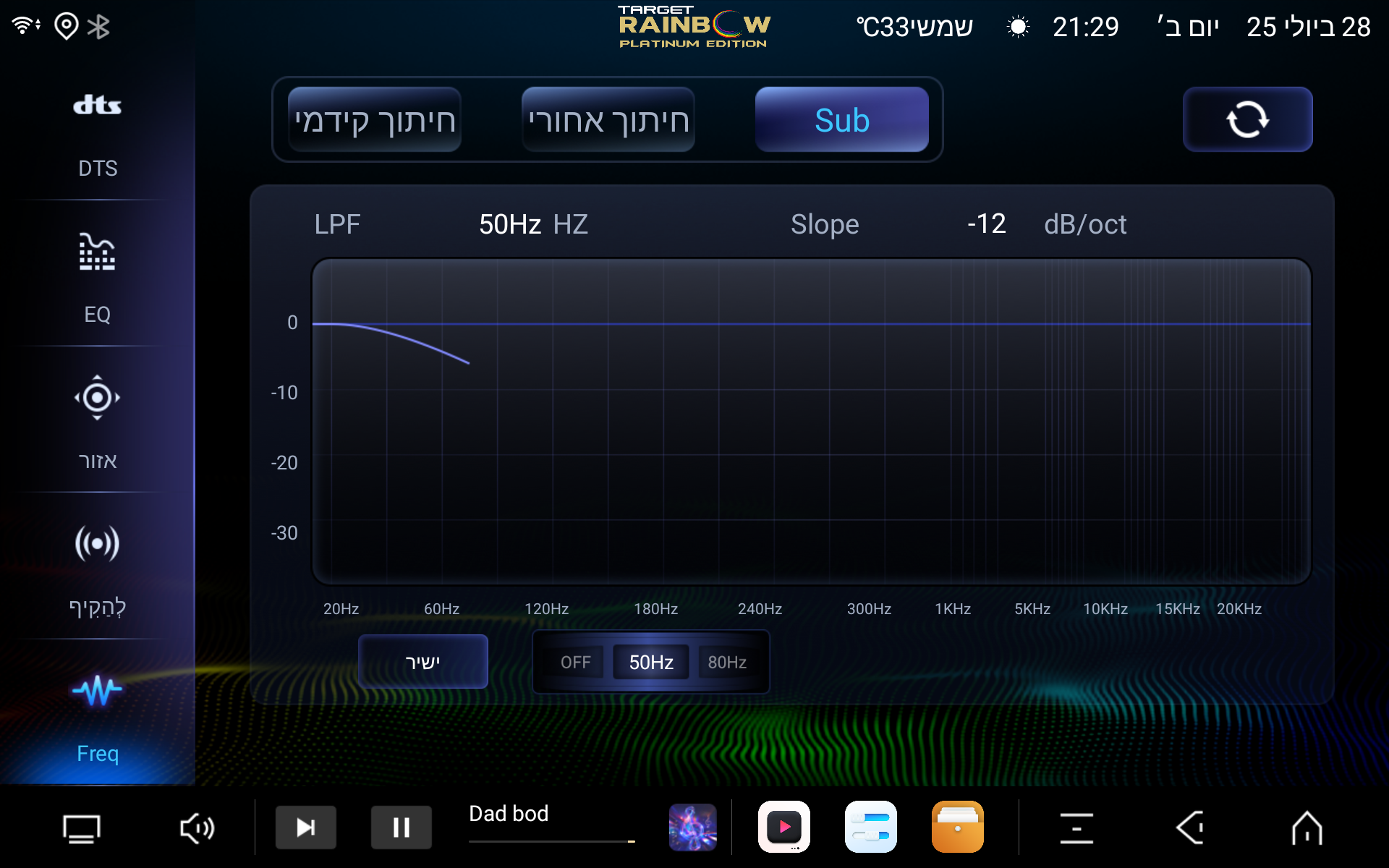Click the dB/oct unit label
This screenshot has height=868, width=1389.
1085,224
